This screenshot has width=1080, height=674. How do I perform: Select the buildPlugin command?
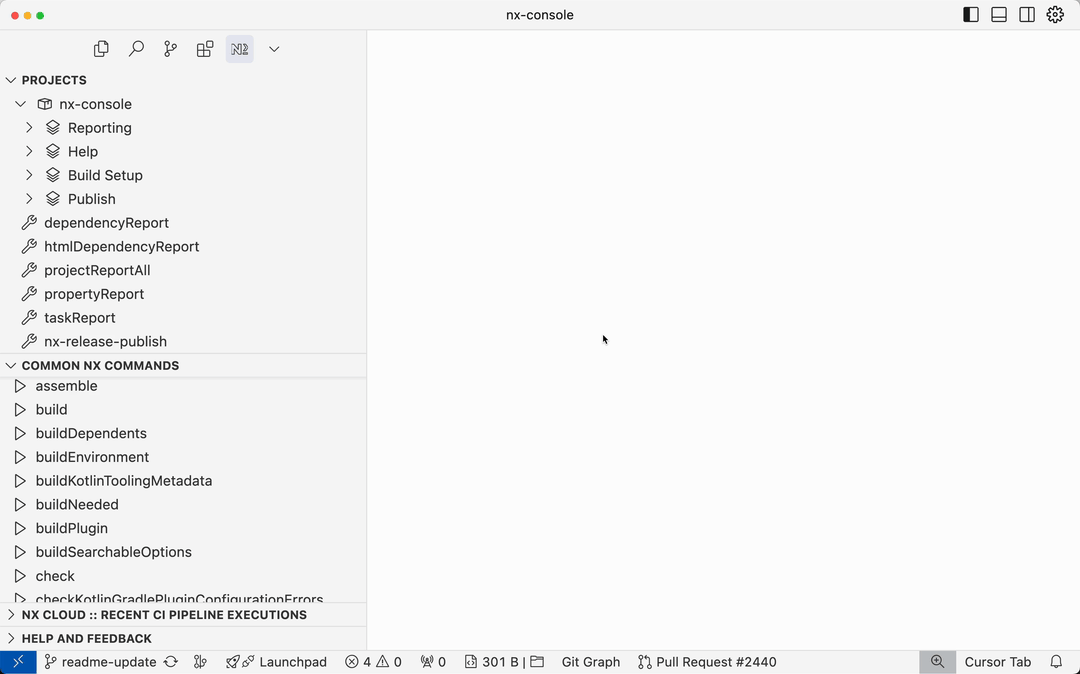pos(72,529)
